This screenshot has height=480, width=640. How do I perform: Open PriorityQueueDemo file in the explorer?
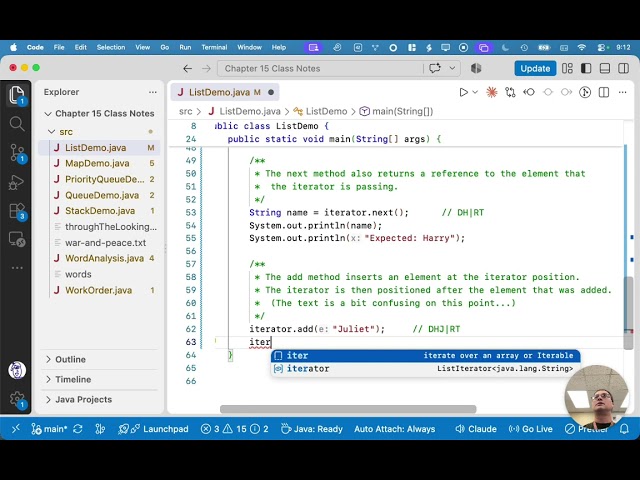pyautogui.click(x=99, y=179)
